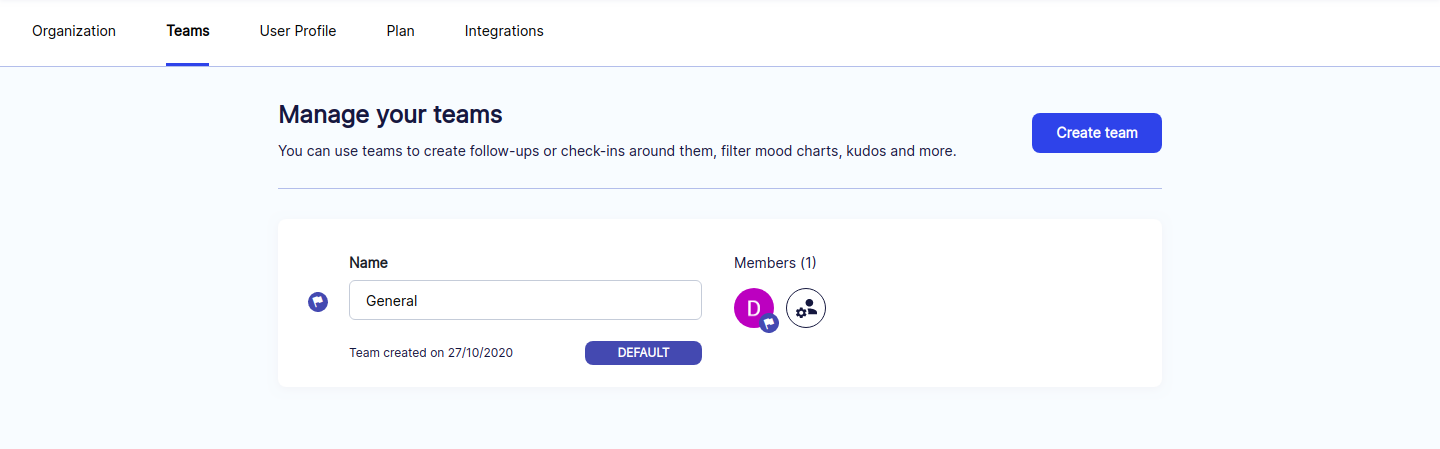Click the word kudos in the description
This screenshot has height=449, width=1440.
(866, 152)
